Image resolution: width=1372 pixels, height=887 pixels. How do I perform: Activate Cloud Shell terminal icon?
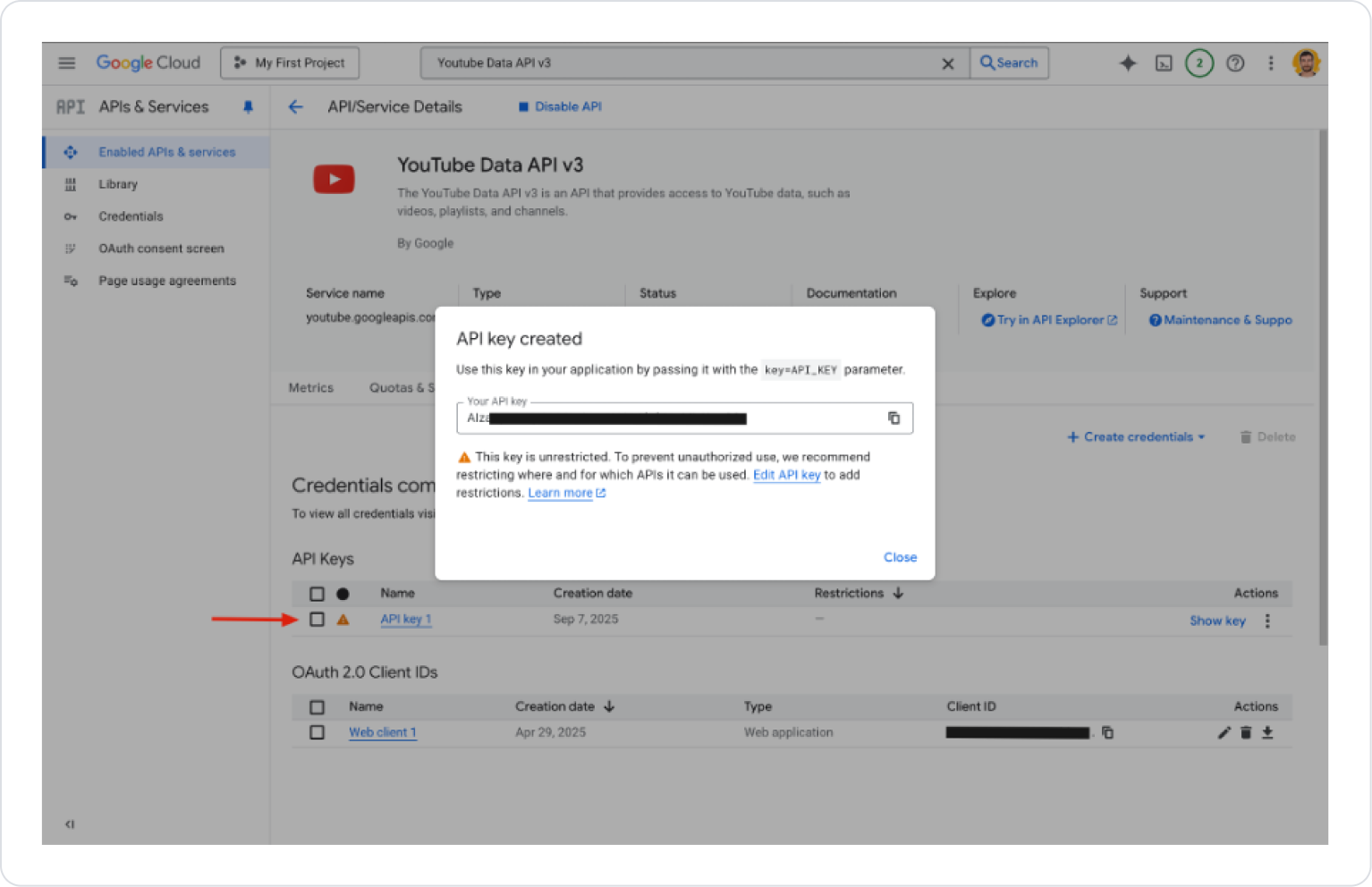[1164, 63]
